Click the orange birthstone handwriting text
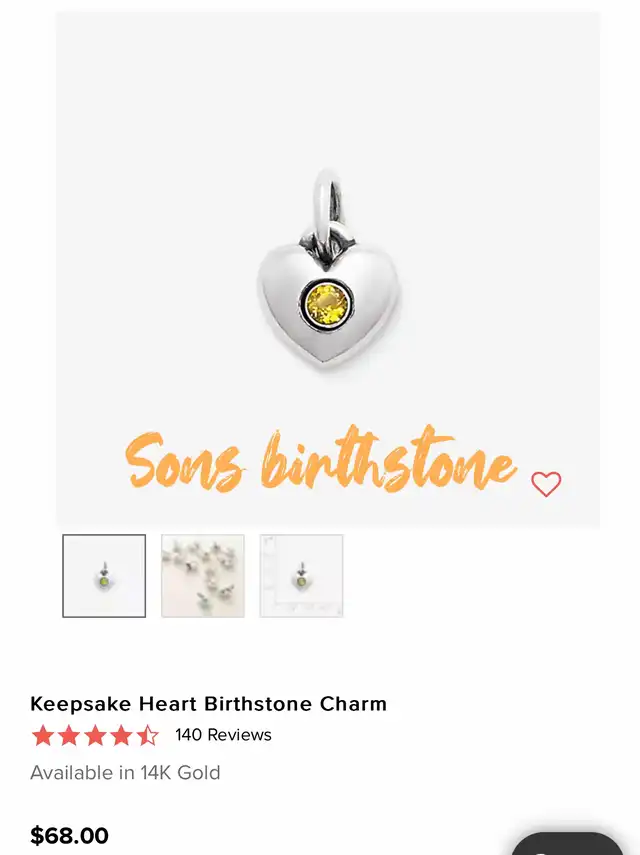The image size is (640, 855). click(388, 459)
